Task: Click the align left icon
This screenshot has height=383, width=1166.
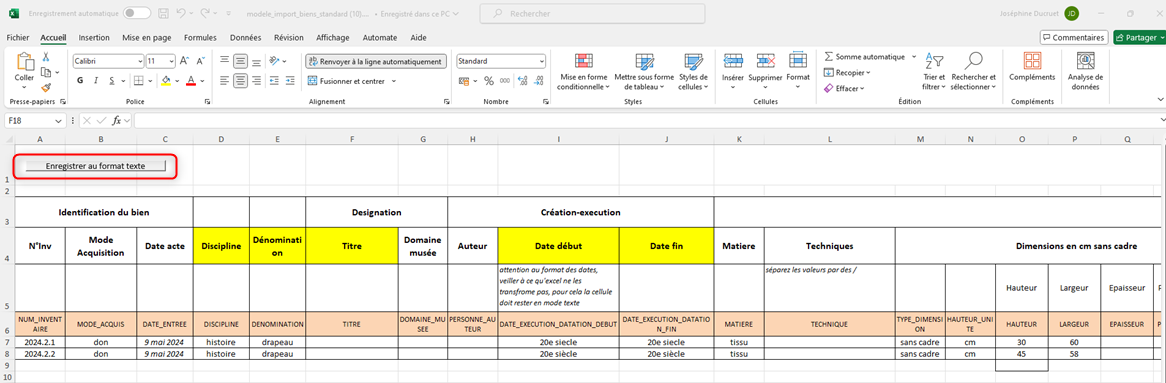Action: [x=225, y=80]
